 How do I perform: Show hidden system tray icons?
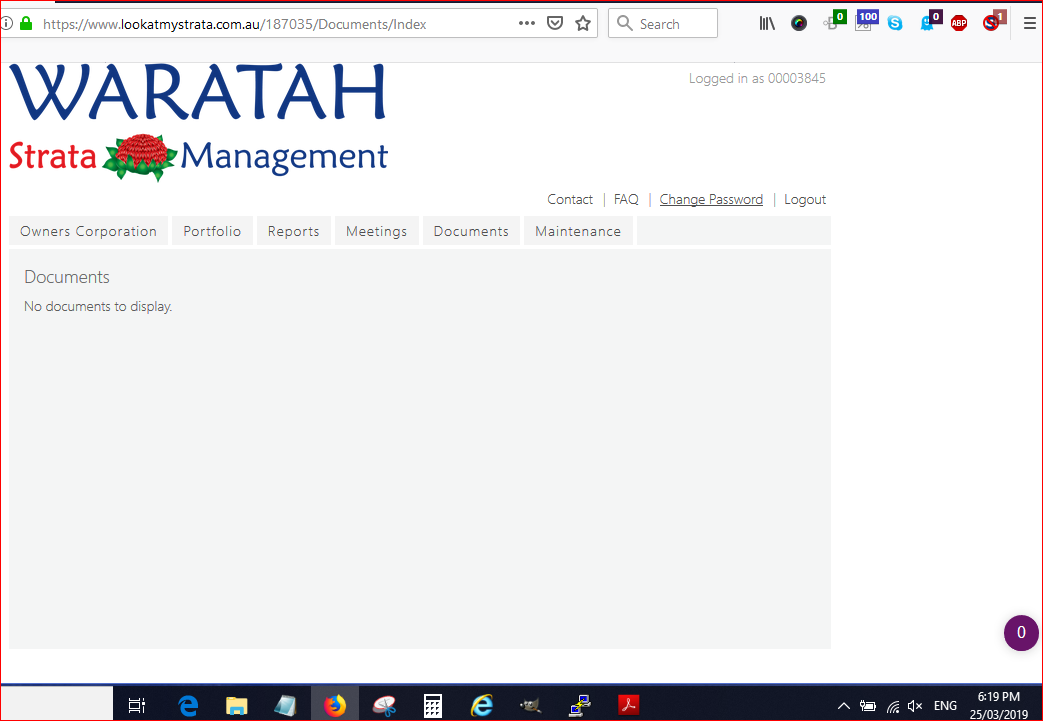click(843, 705)
